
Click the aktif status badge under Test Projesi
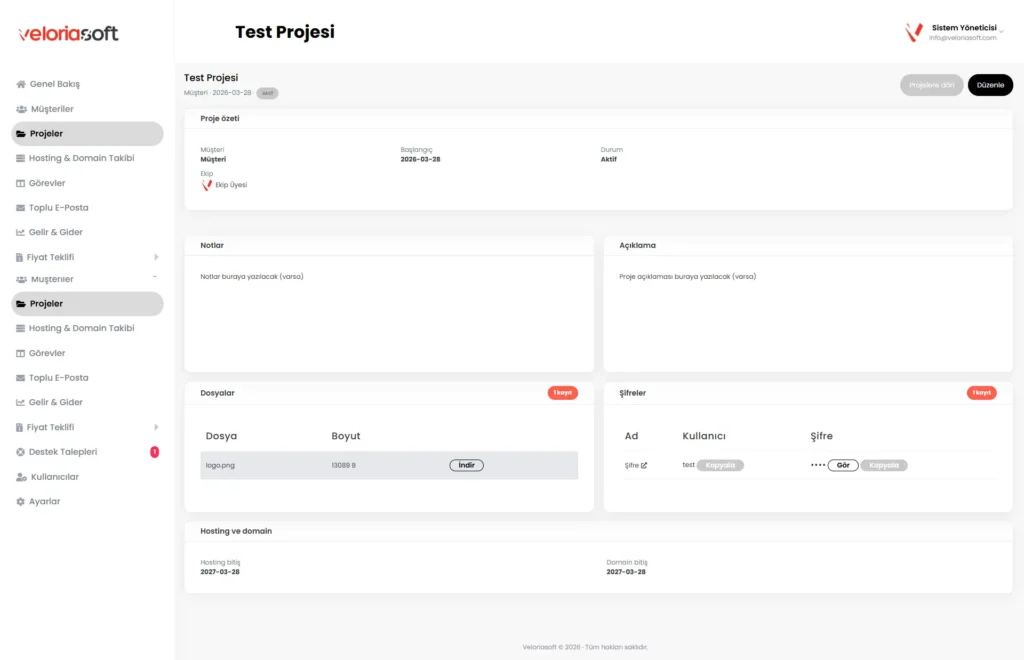pos(267,93)
